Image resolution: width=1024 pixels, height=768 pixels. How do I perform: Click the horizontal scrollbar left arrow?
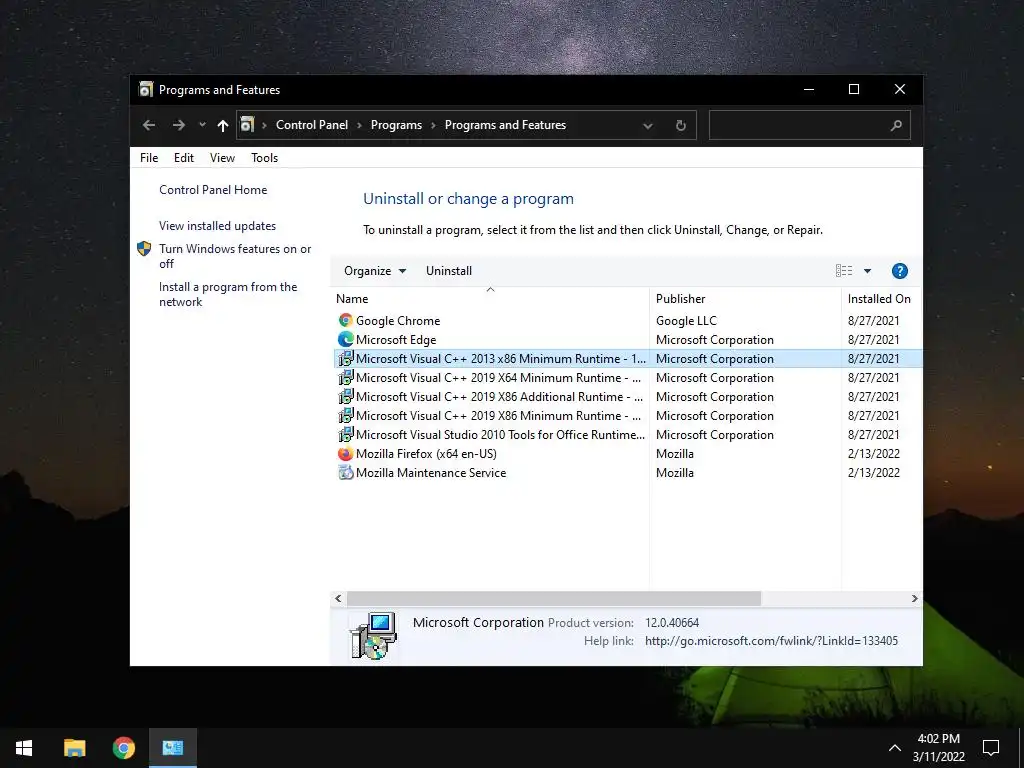pos(338,598)
